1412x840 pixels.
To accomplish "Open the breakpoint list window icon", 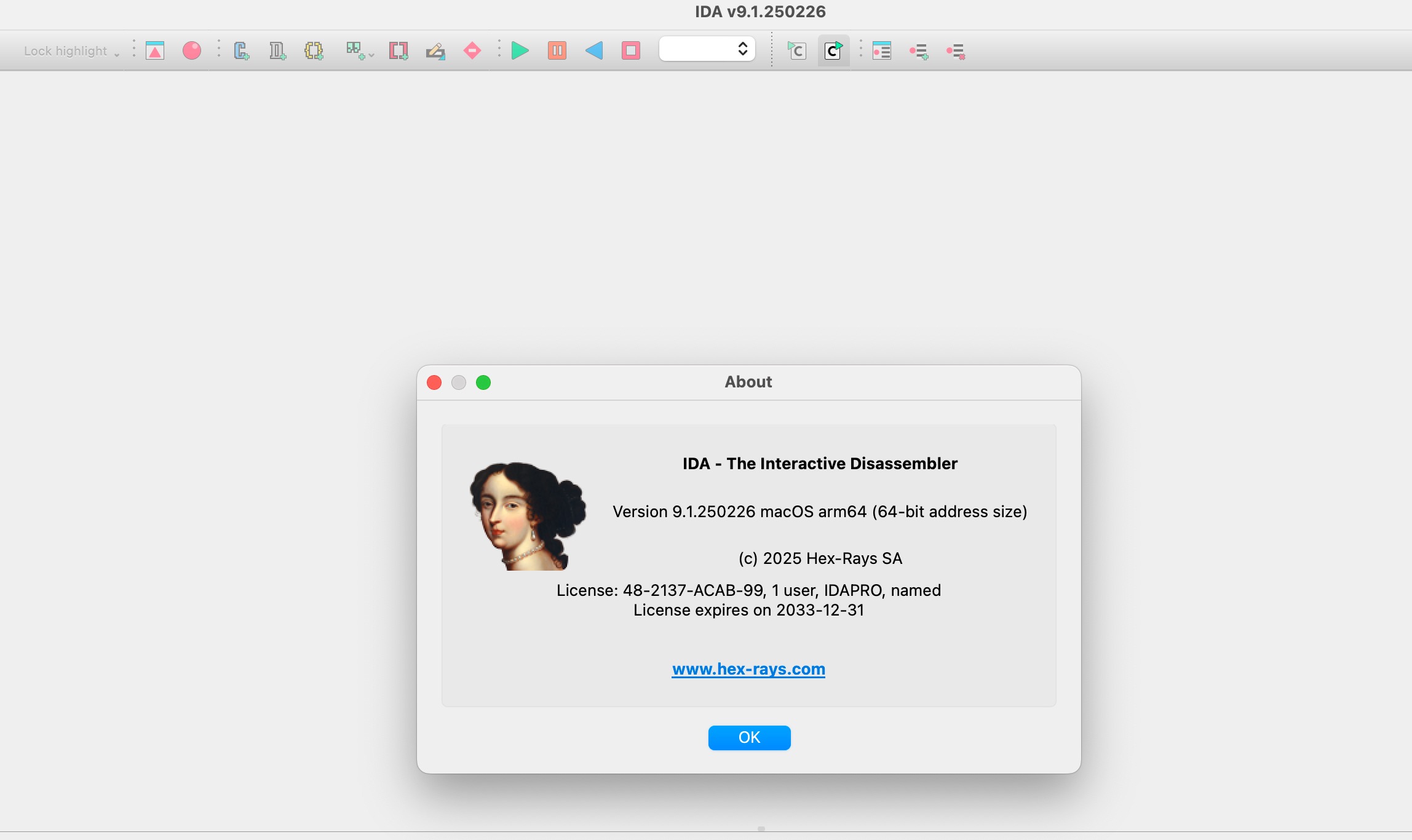I will (882, 50).
